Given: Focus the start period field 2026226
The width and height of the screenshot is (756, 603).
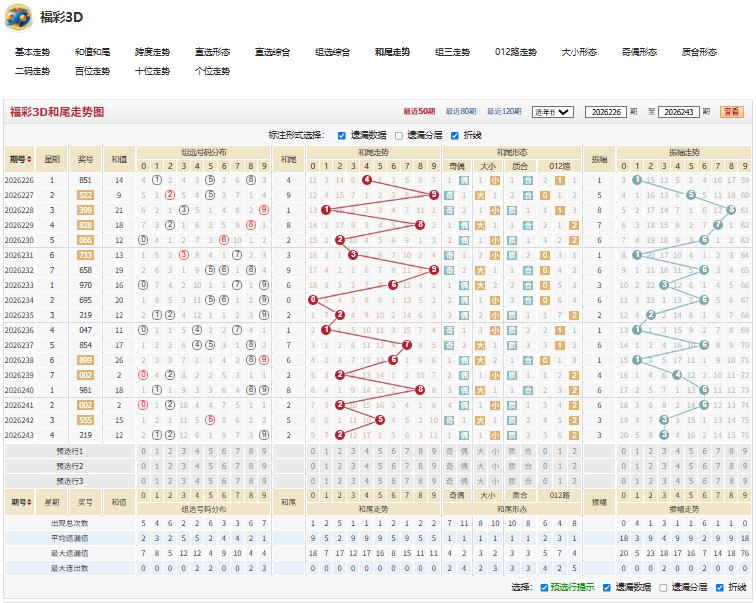Looking at the screenshot, I should point(606,112).
